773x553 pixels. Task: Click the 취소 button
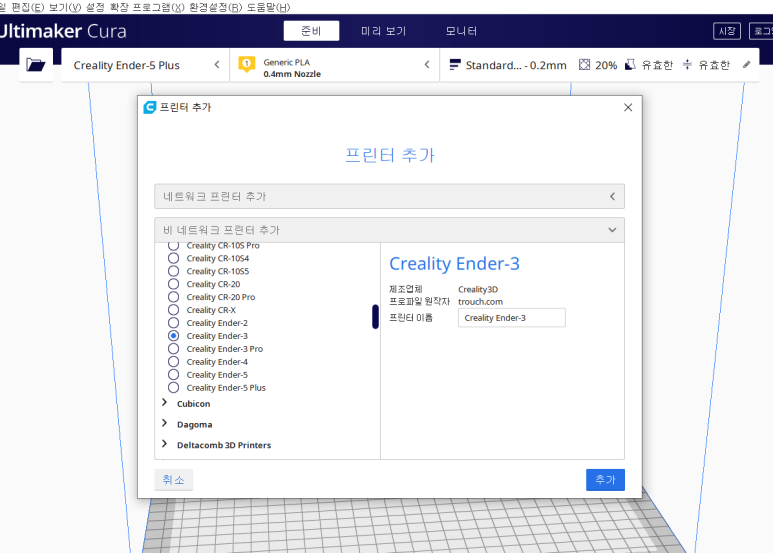(x=174, y=480)
